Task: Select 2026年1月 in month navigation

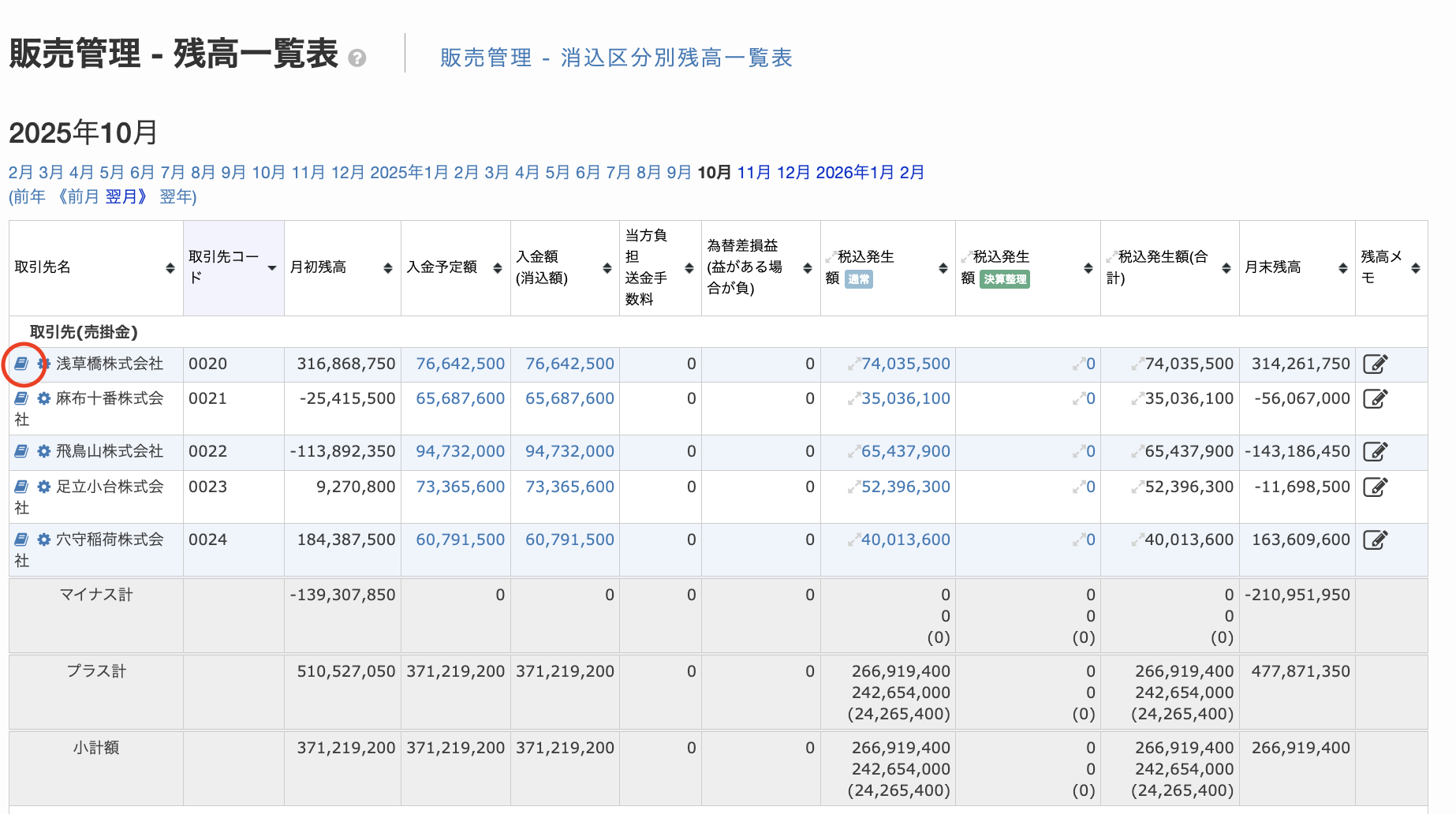Action: pyautogui.click(x=855, y=172)
